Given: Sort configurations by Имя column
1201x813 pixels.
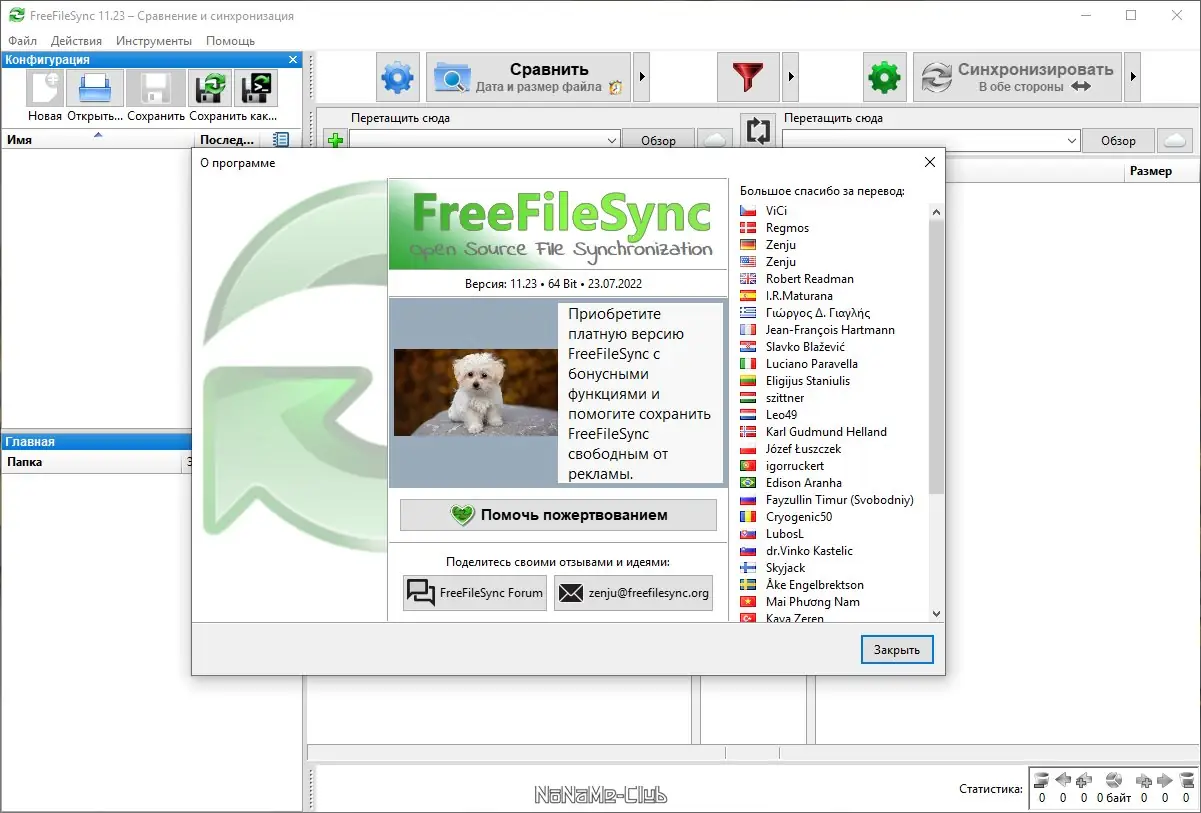Looking at the screenshot, I should click(97, 140).
